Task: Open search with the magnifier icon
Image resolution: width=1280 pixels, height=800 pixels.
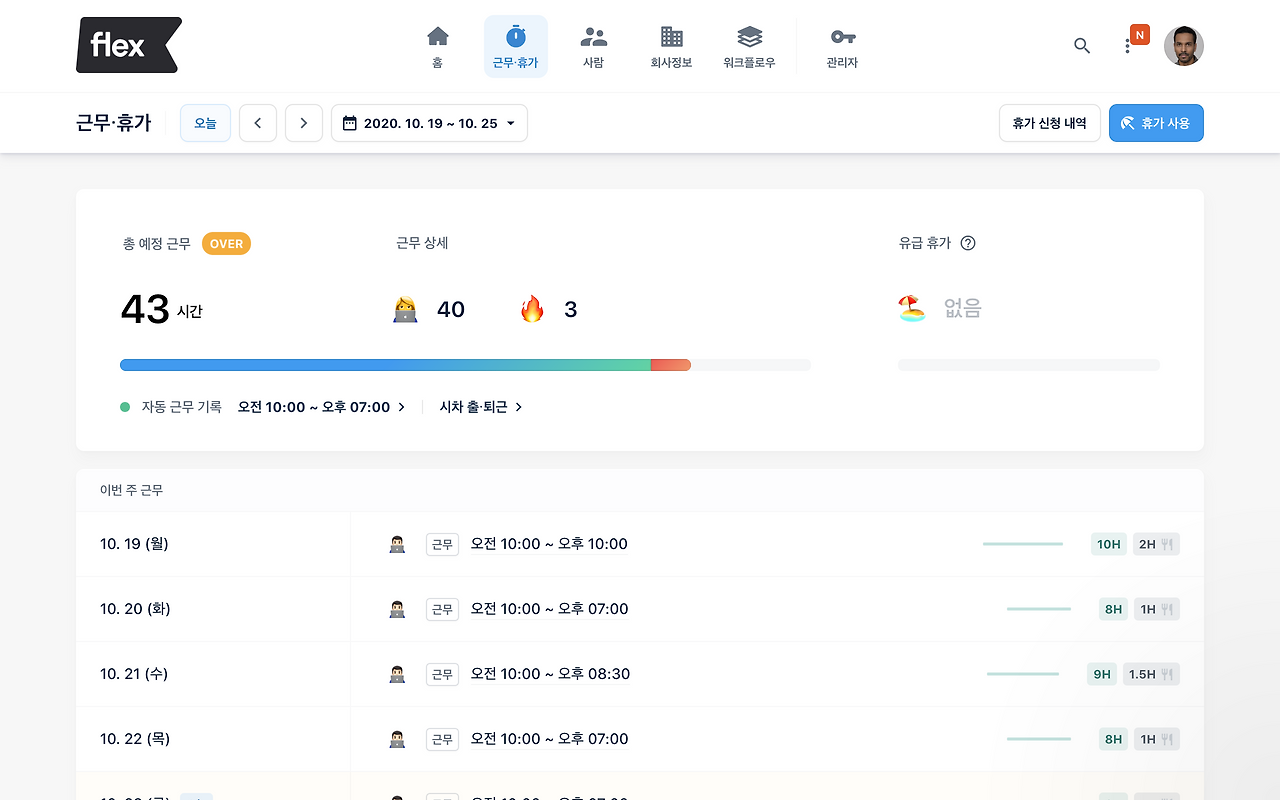Action: (1082, 46)
